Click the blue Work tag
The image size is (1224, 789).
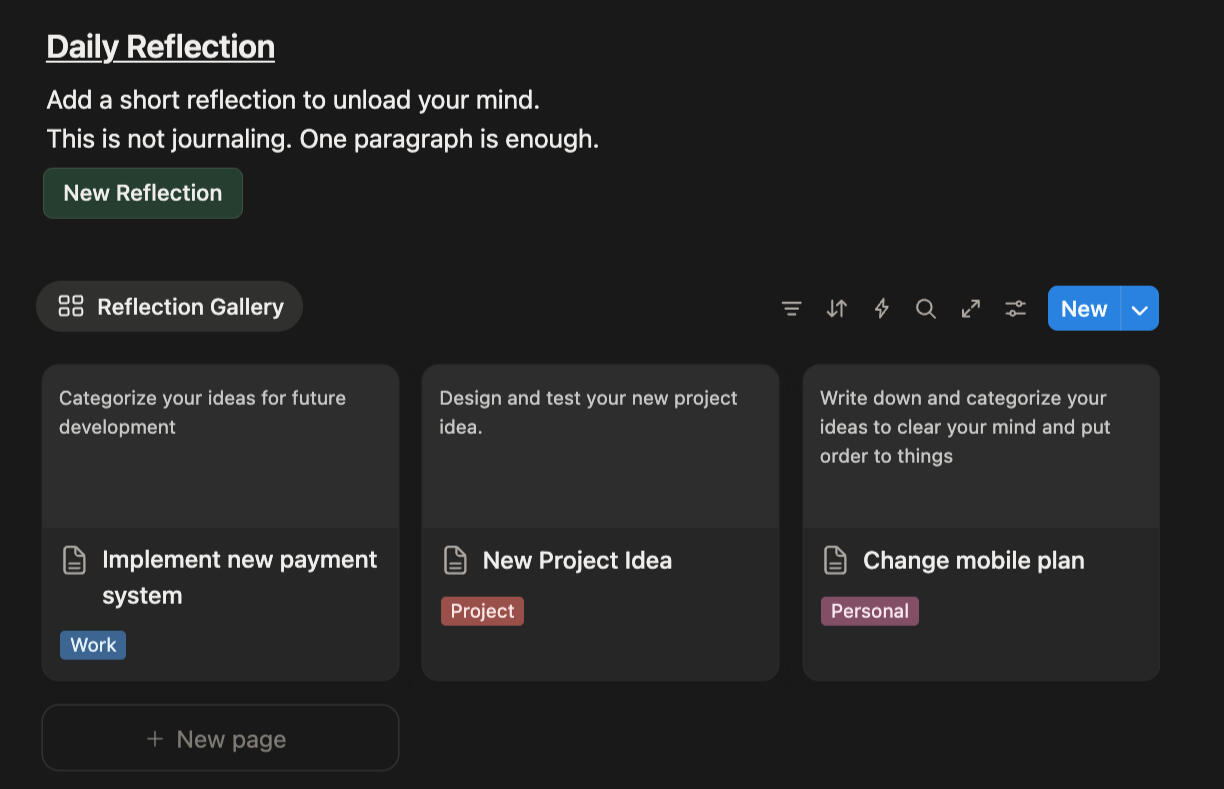pos(93,645)
